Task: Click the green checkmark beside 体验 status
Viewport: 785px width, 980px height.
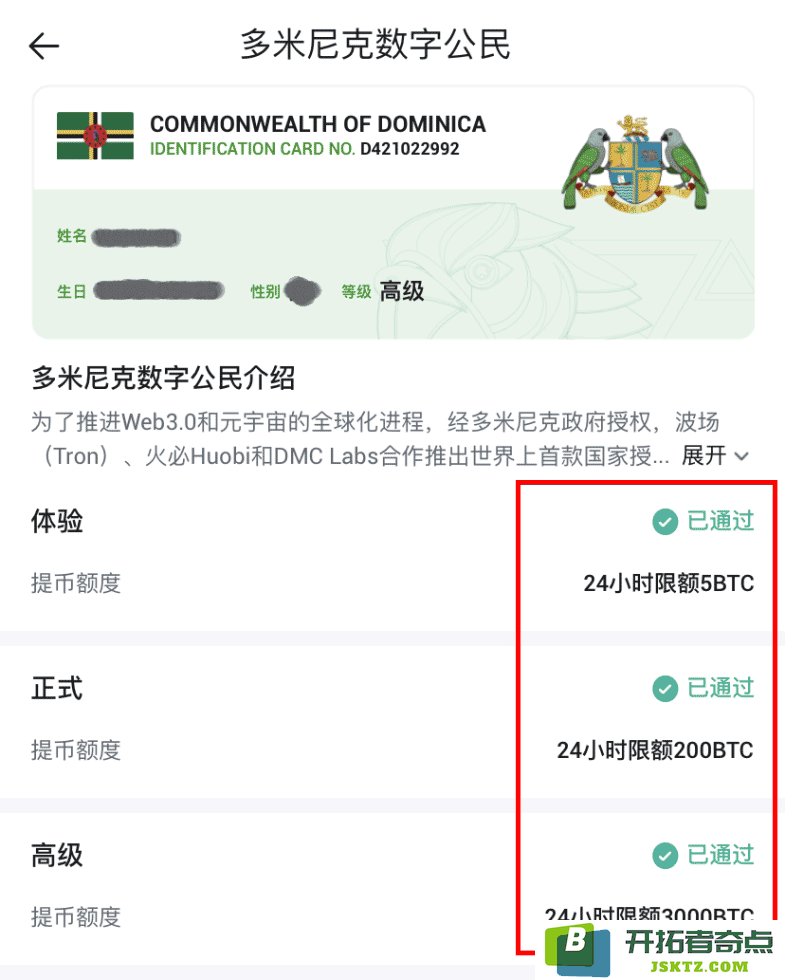Action: pyautogui.click(x=665, y=521)
